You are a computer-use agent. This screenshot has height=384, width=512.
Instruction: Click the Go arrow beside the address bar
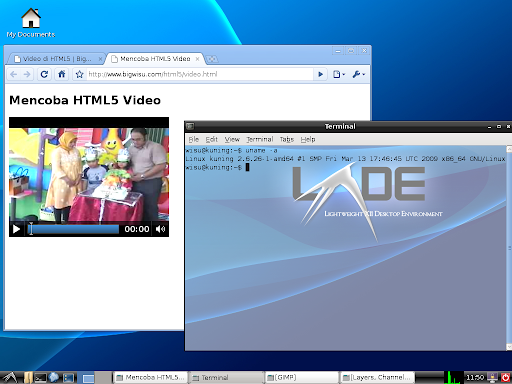coord(320,74)
